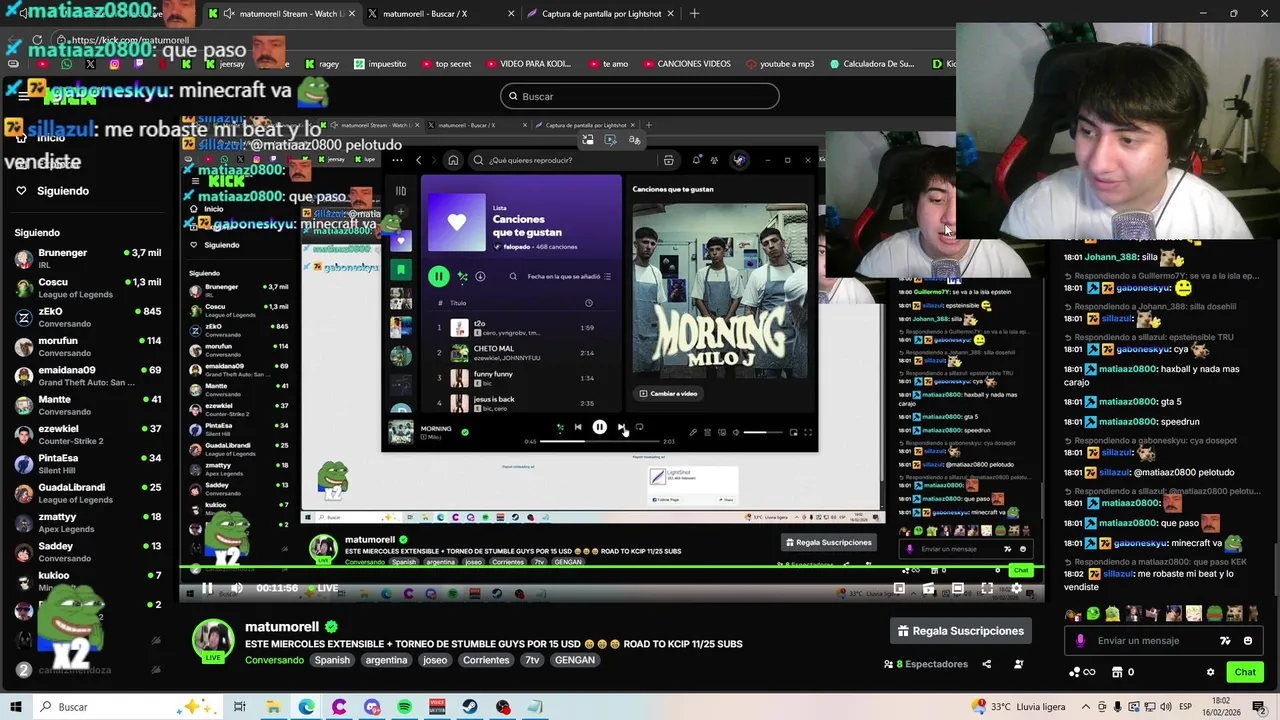This screenshot has height=720, width=1280.
Task: Toggle Spotify shuffle in player bar
Action: click(560, 427)
